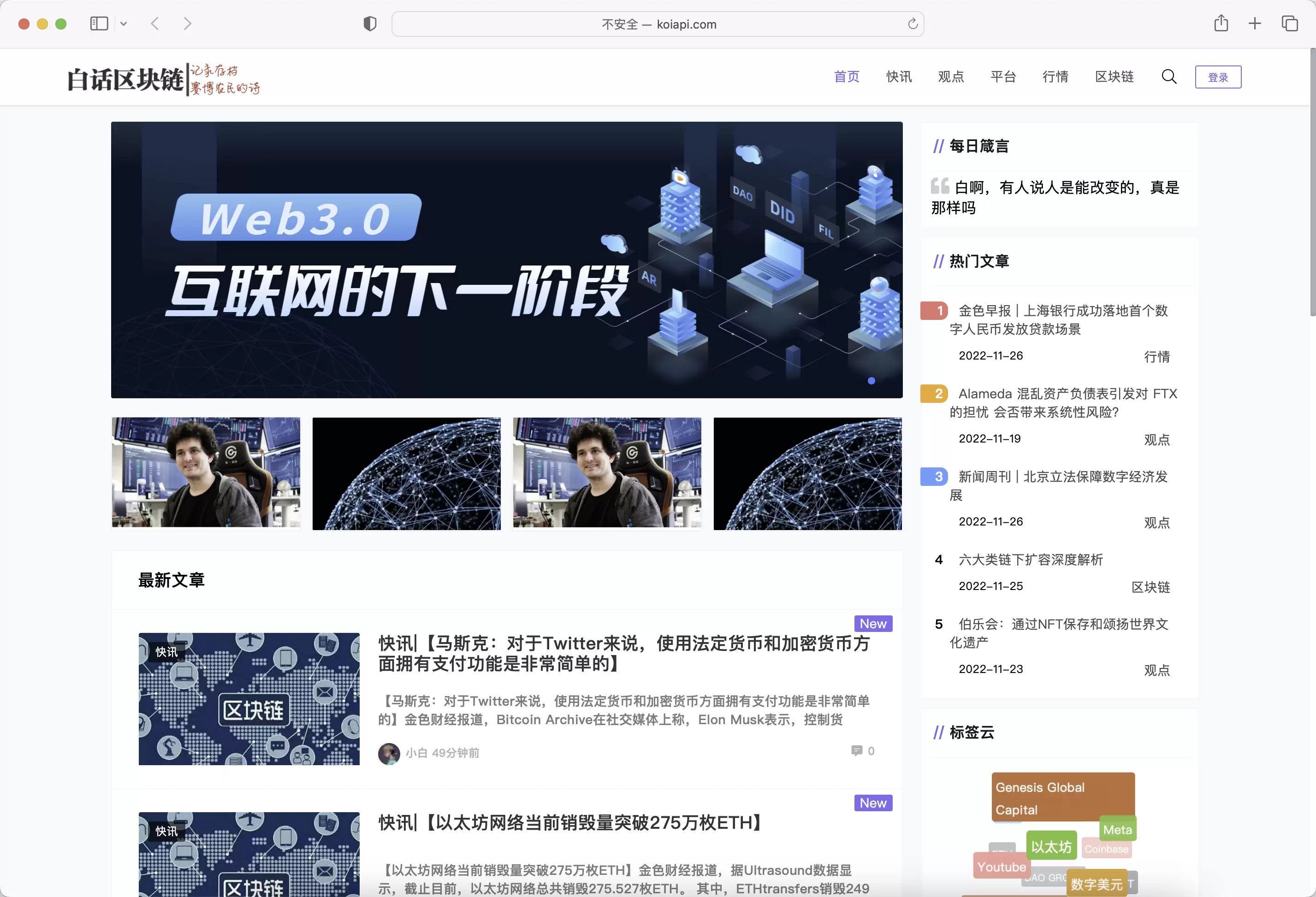Open the Safari share icon
The height and width of the screenshot is (897, 1316).
(x=1221, y=23)
